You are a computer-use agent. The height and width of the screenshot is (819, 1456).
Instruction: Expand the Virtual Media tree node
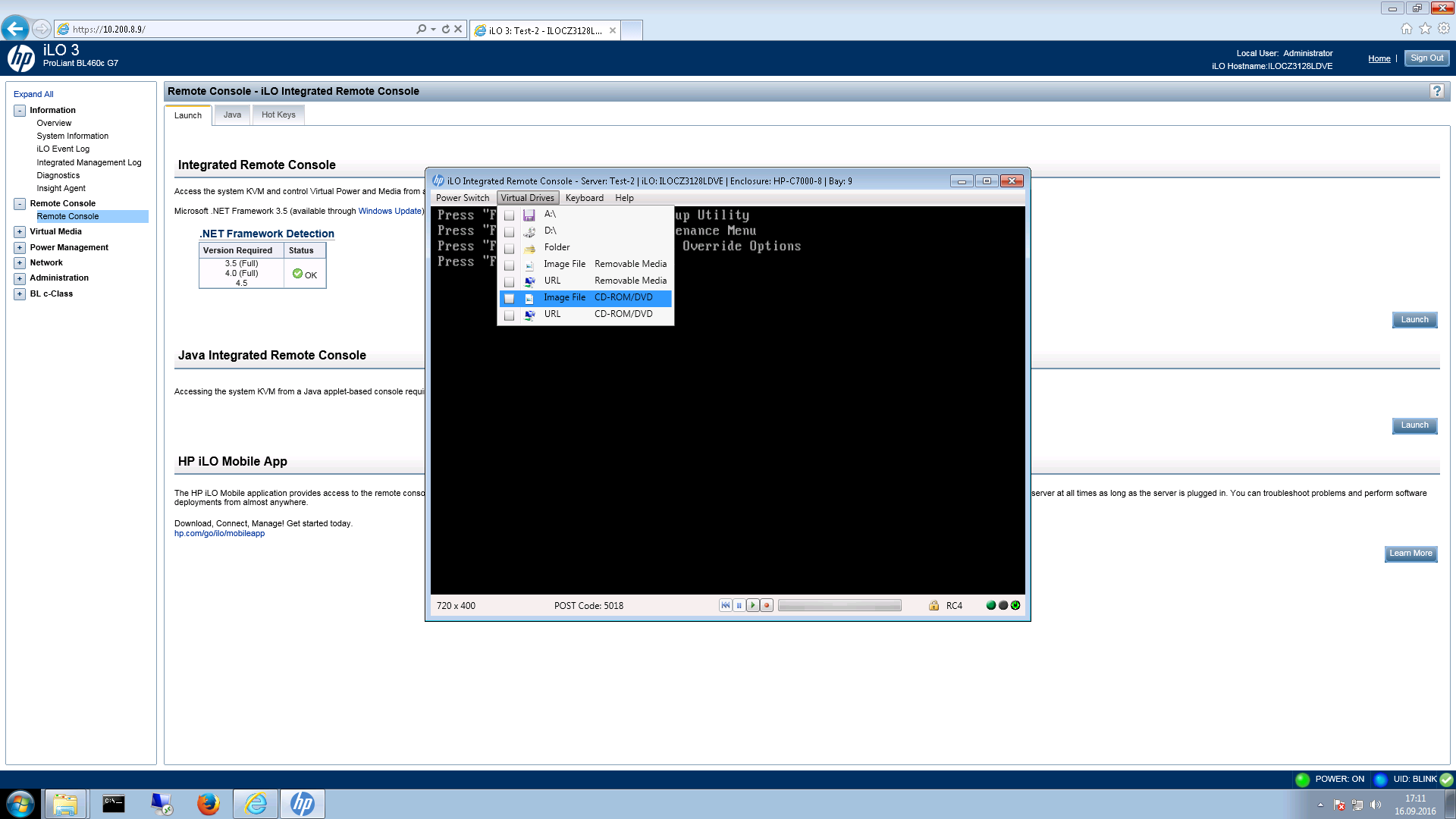(20, 232)
